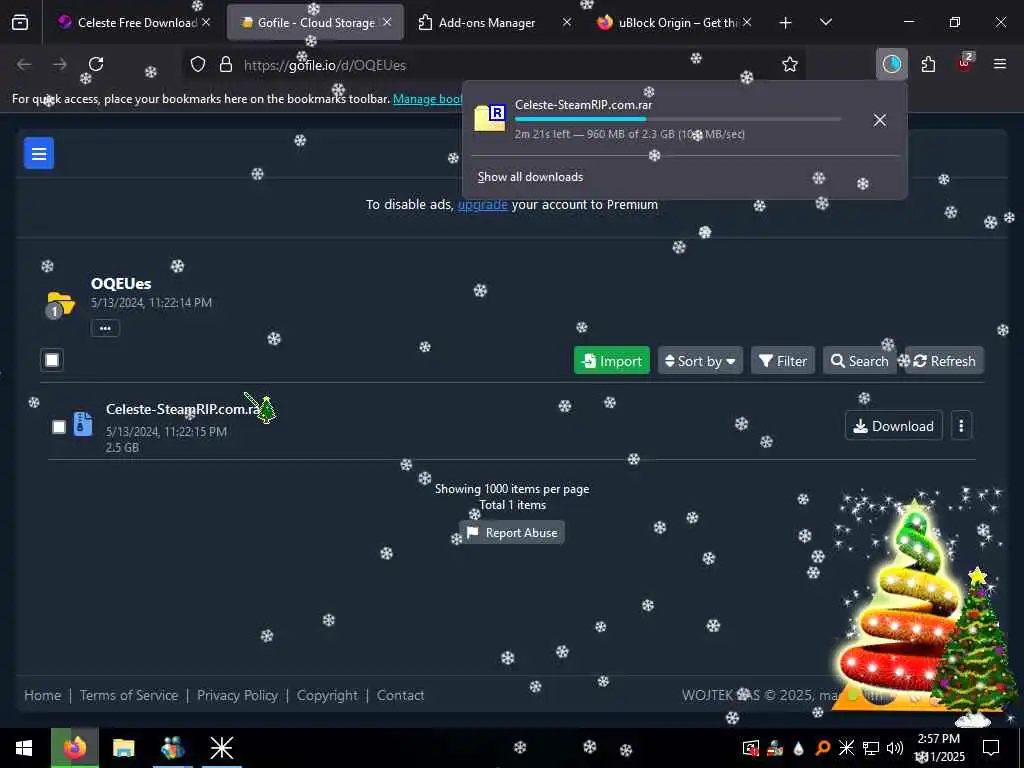Close the Celeste Free Download tab
This screenshot has height=768, width=1024.
(206, 22)
